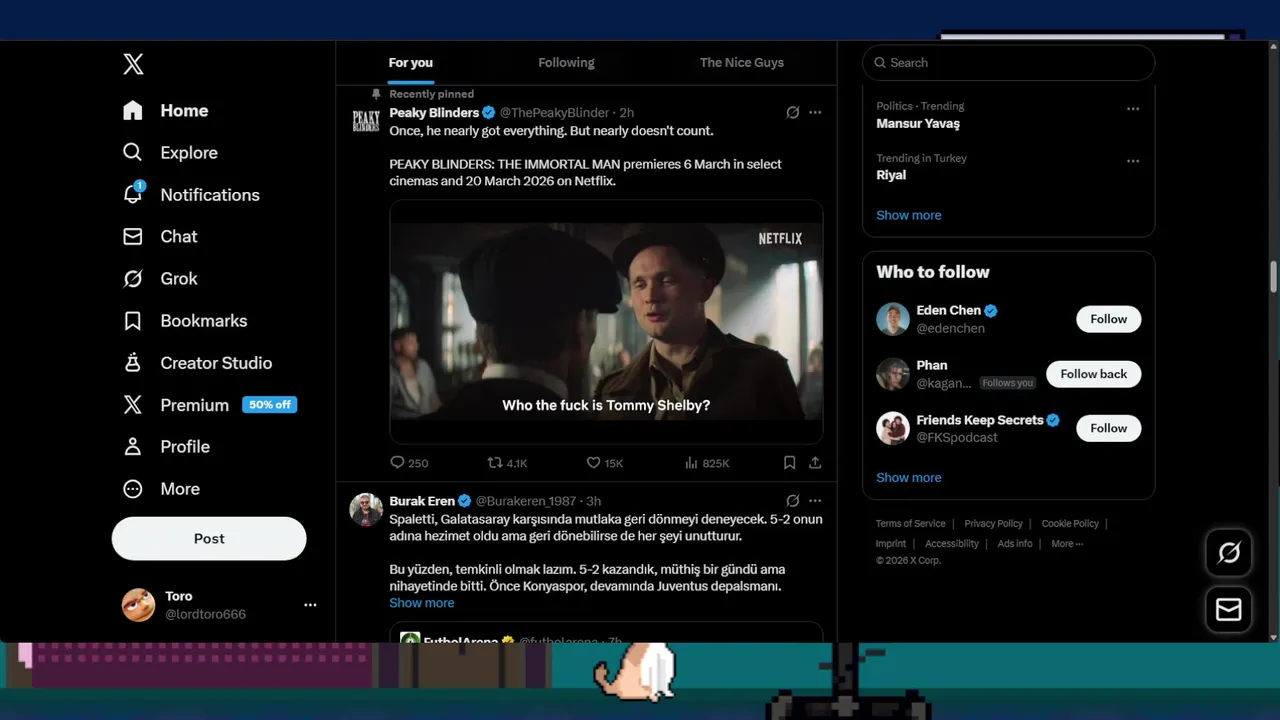The height and width of the screenshot is (720, 1280).
Task: Open more options on Burak Eren post
Action: pyautogui.click(x=815, y=501)
